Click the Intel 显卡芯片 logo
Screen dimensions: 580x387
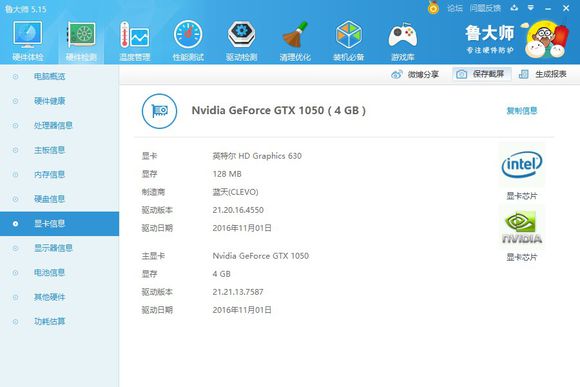point(522,165)
